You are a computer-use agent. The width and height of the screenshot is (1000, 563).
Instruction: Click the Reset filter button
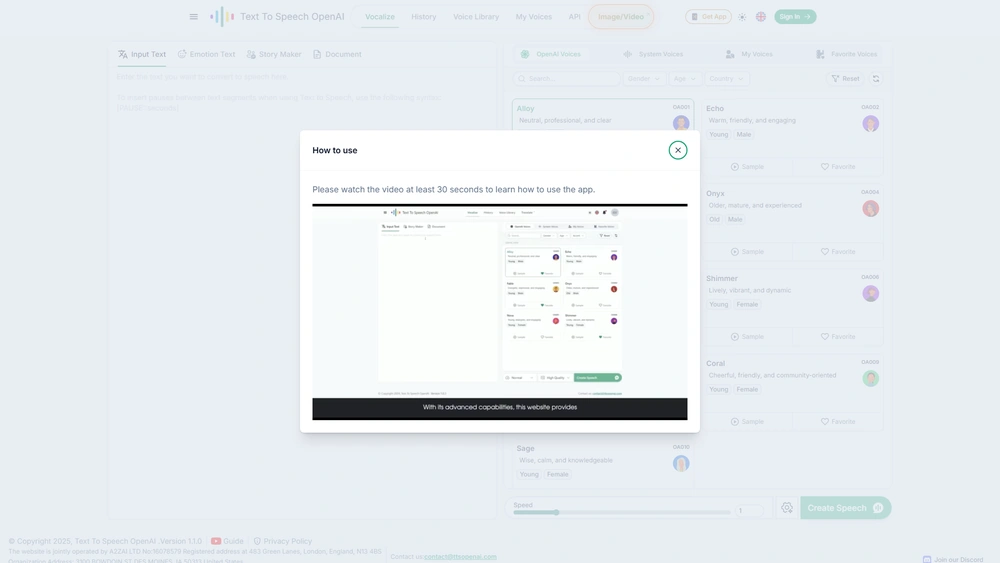click(x=846, y=78)
